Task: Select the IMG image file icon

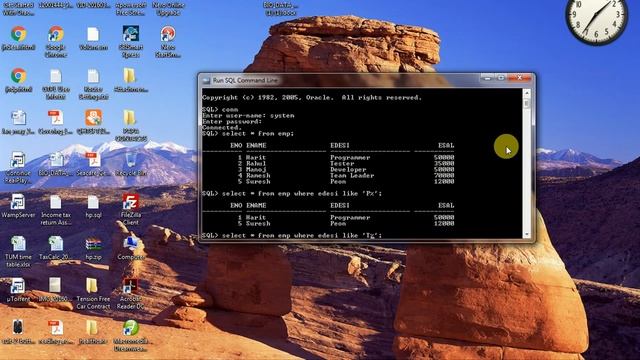Action: click(x=55, y=290)
